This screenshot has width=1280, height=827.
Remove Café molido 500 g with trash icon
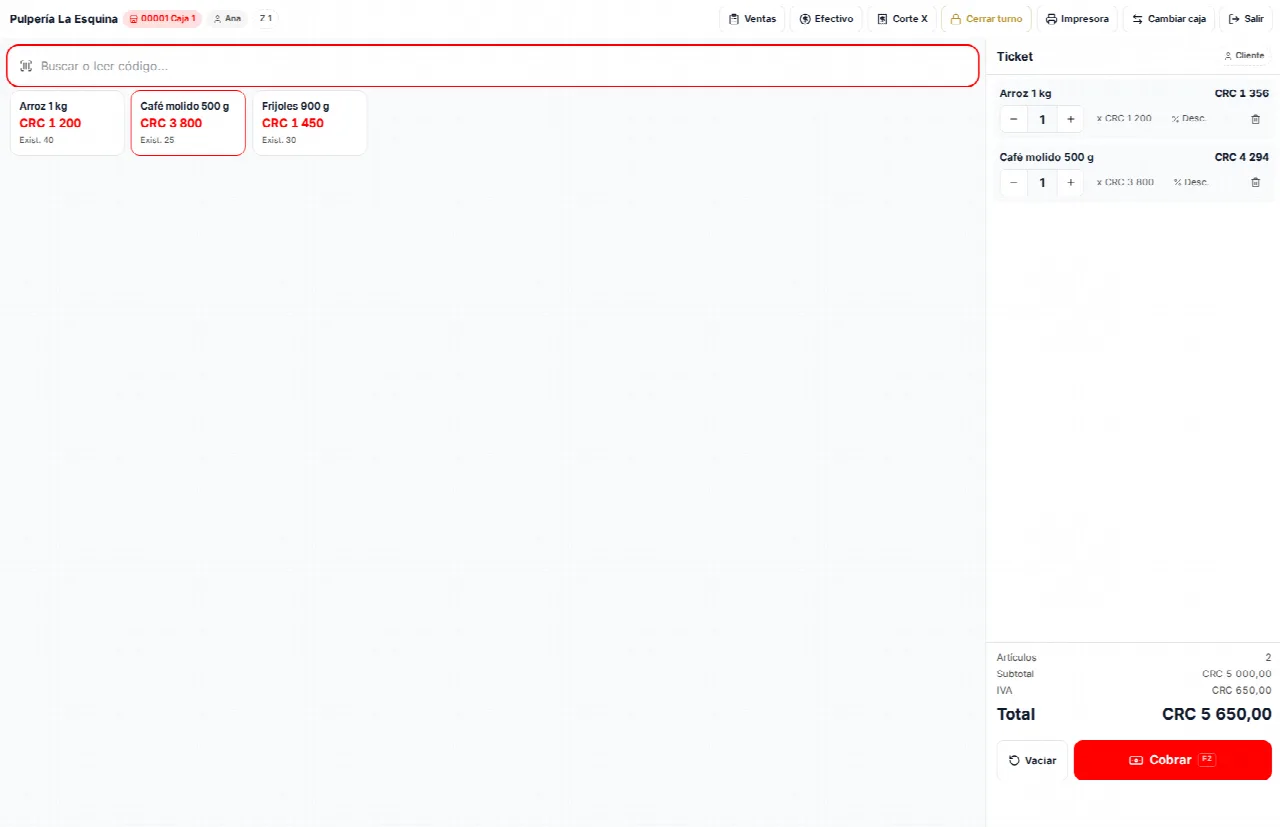pos(1256,183)
